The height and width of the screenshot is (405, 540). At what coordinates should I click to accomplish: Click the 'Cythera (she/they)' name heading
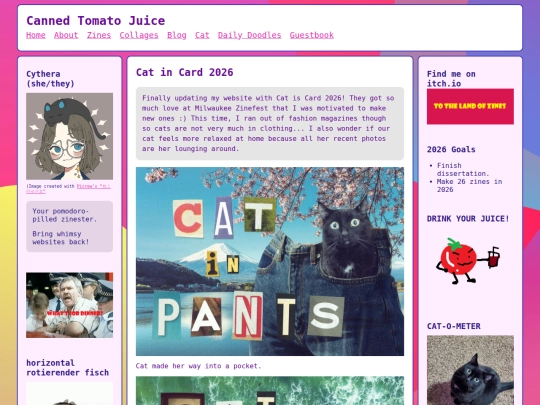(x=50, y=79)
